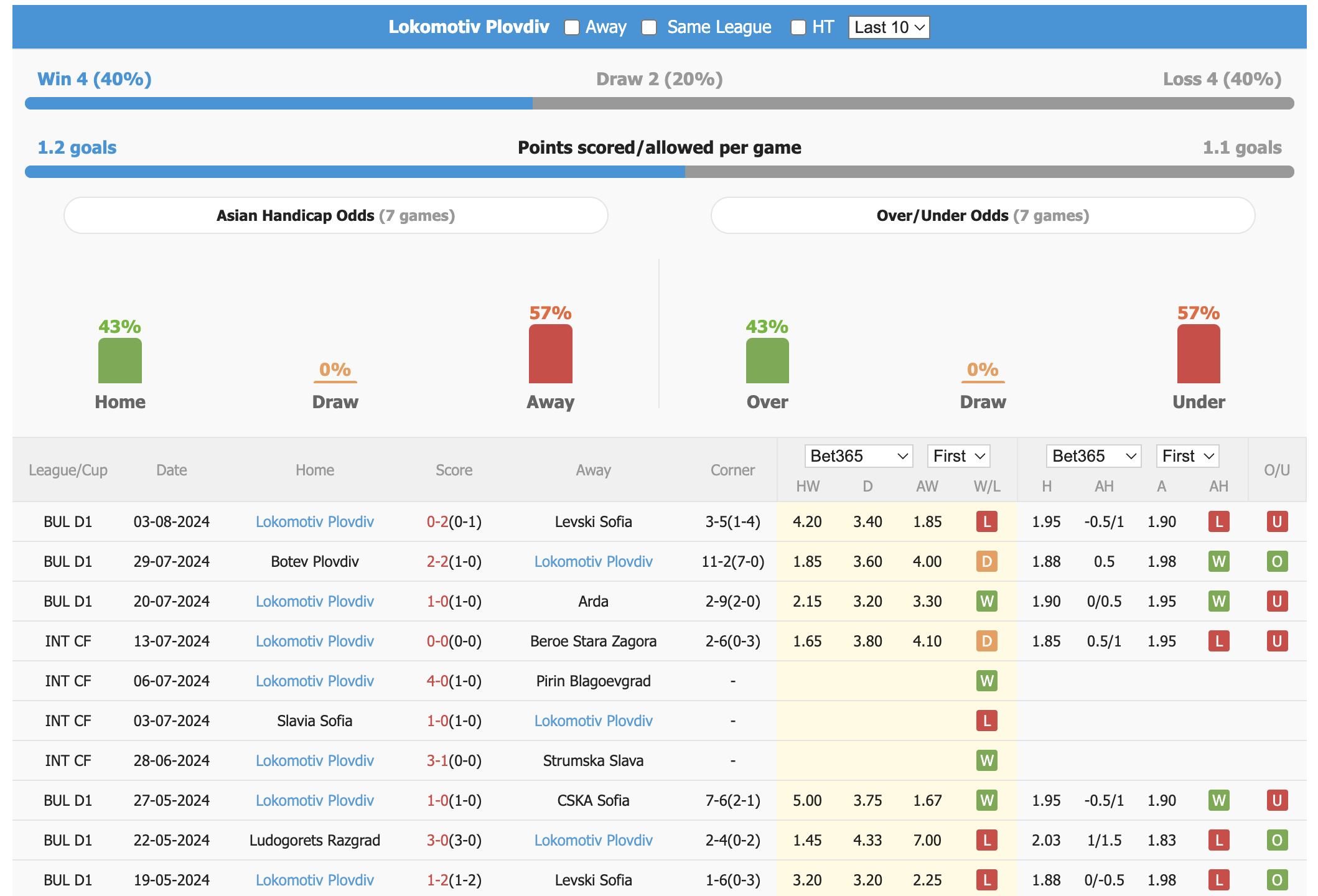Click the Win/Draw/Loss progress bar
Screen dimensions: 1318x896
[660, 103]
